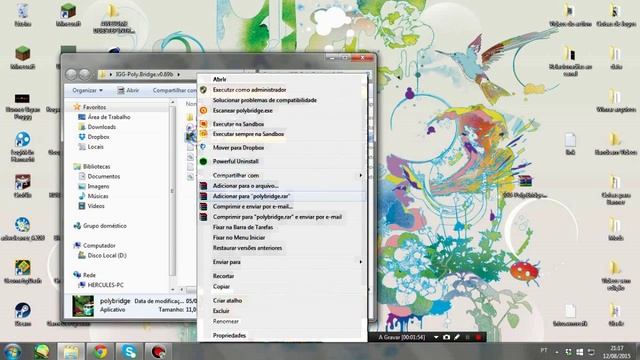Click the Windows Start button

click(12, 351)
